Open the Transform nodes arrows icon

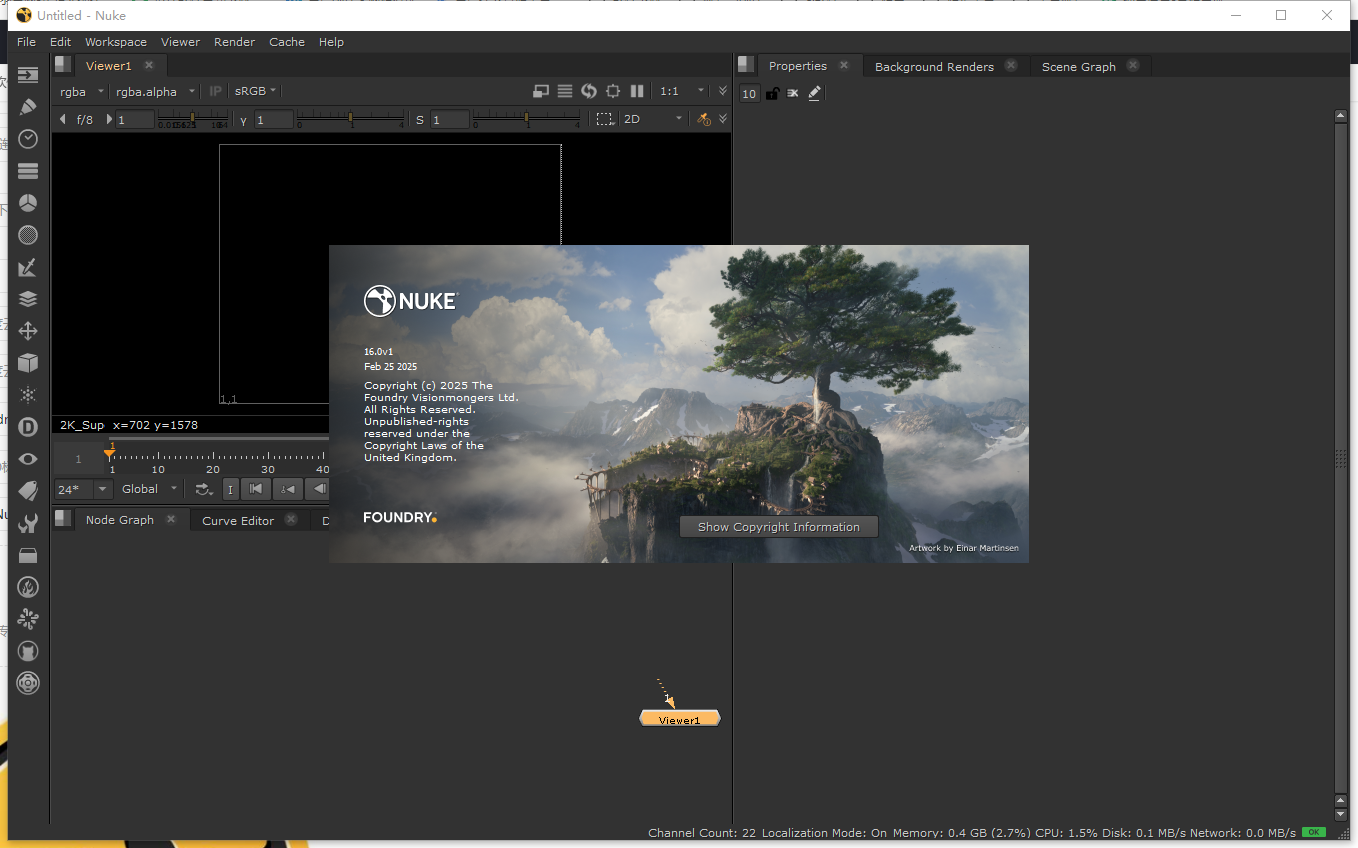pos(28,331)
